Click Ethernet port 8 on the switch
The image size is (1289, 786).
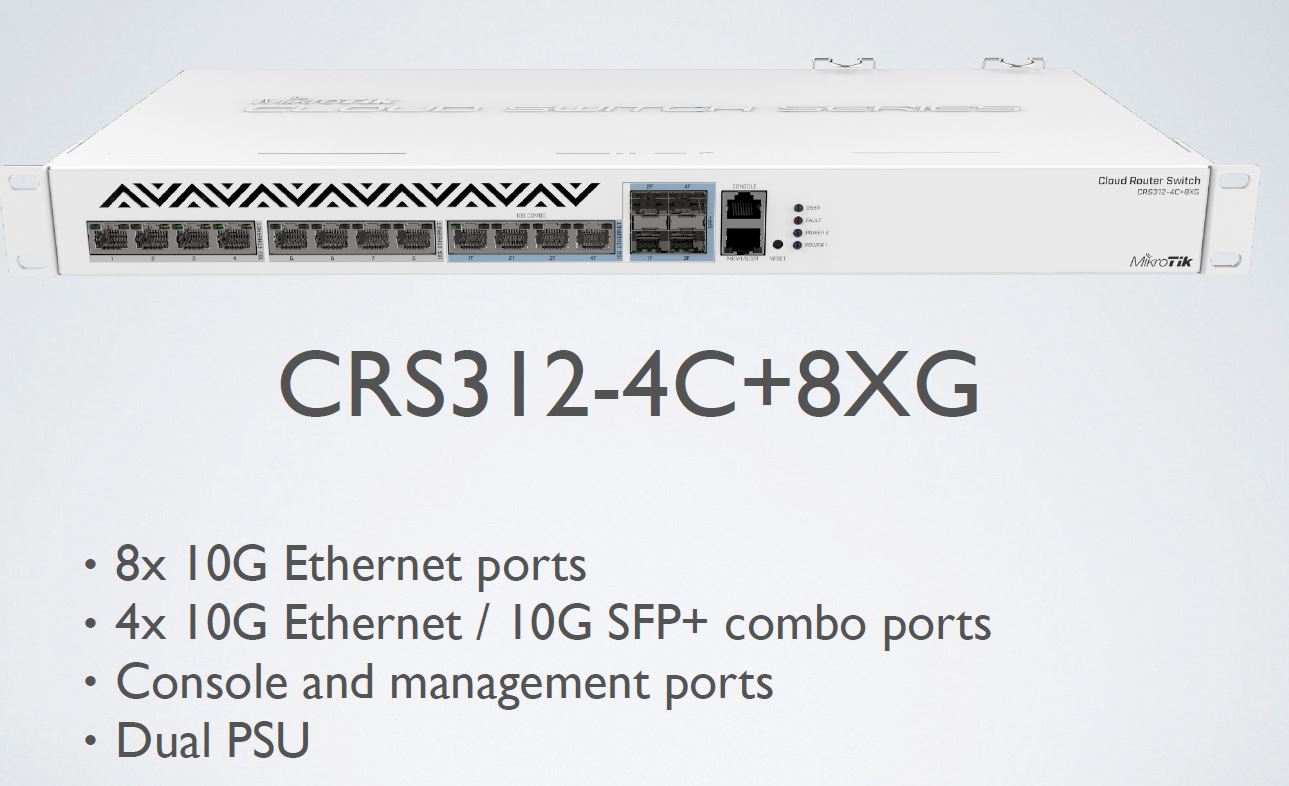[x=415, y=238]
